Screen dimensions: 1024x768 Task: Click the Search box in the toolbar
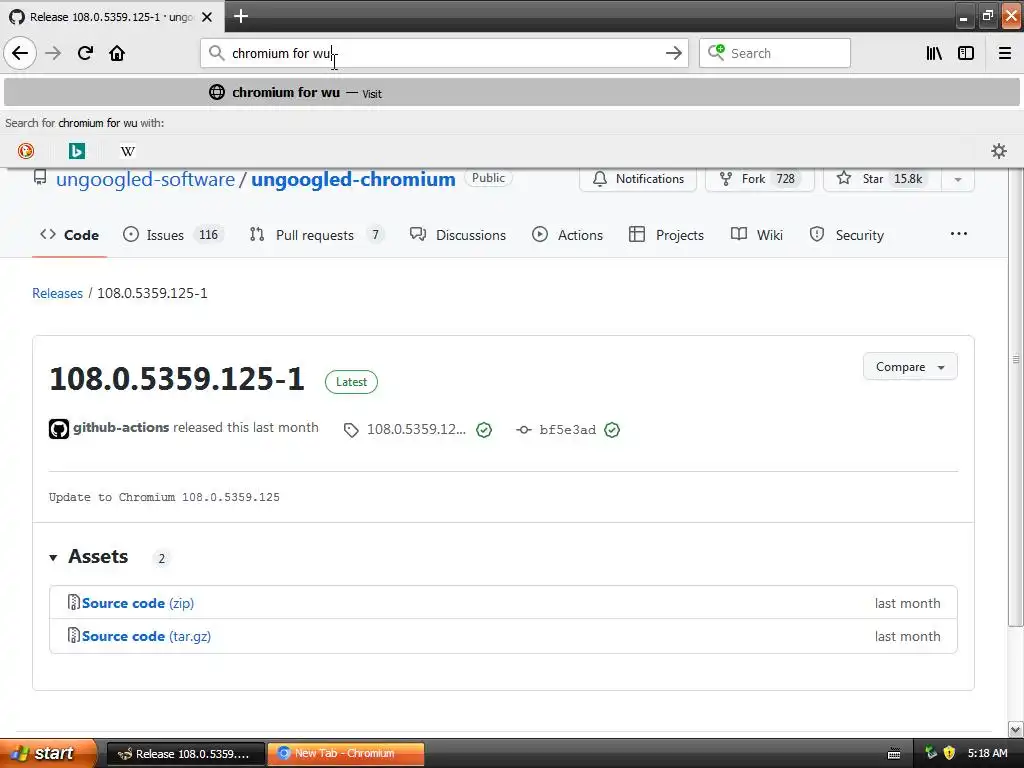(775, 53)
